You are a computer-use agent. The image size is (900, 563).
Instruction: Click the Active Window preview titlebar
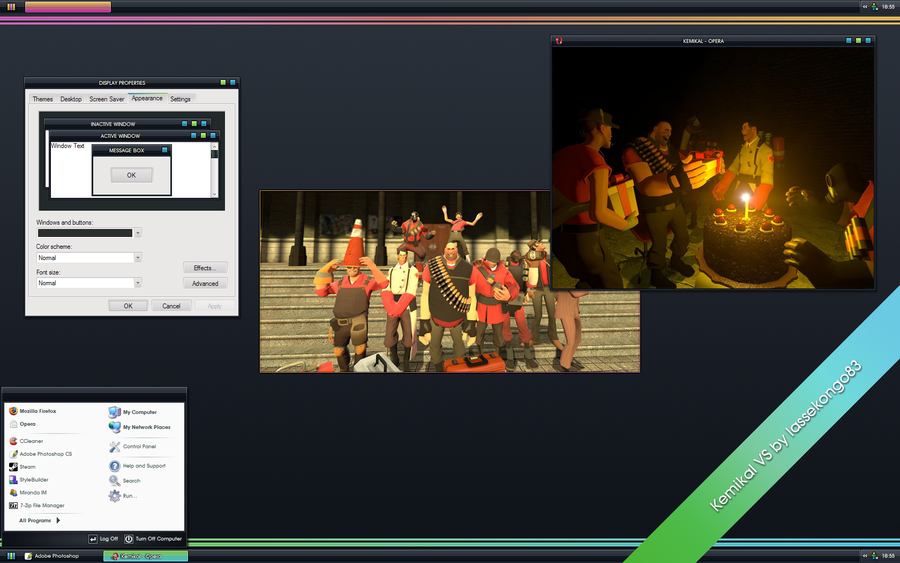tap(133, 135)
